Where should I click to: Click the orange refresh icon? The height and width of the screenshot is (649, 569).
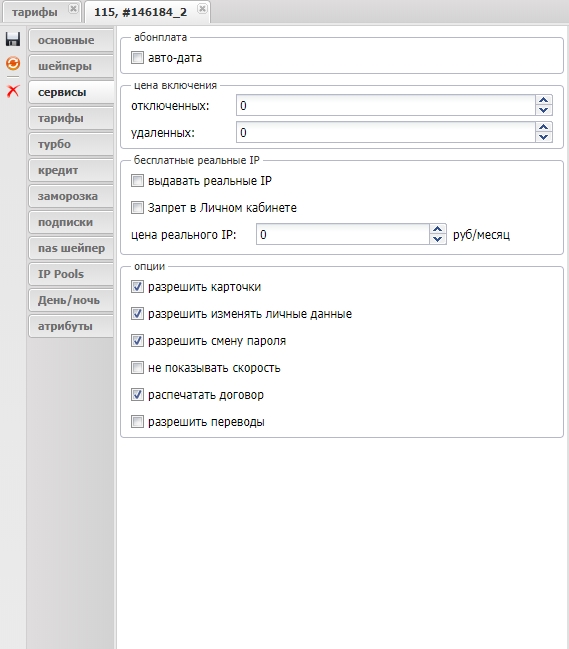(x=13, y=64)
